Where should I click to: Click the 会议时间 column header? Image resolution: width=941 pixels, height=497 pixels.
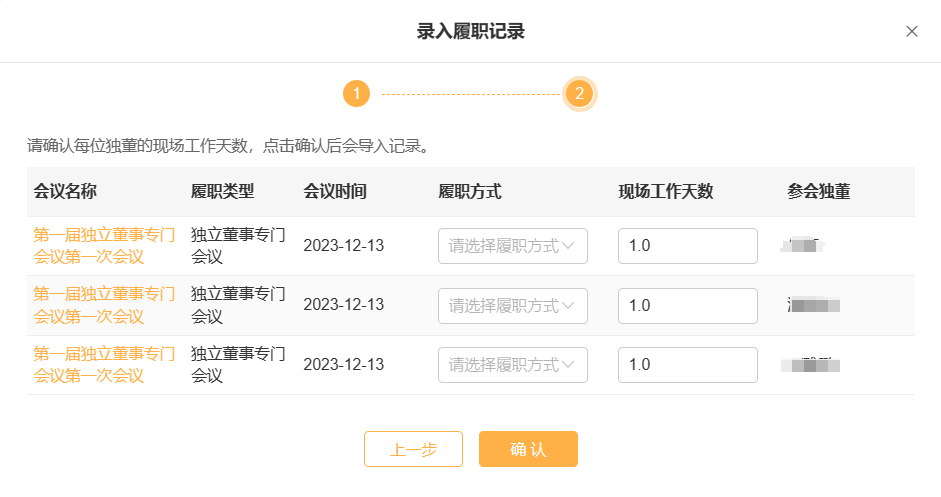[334, 192]
